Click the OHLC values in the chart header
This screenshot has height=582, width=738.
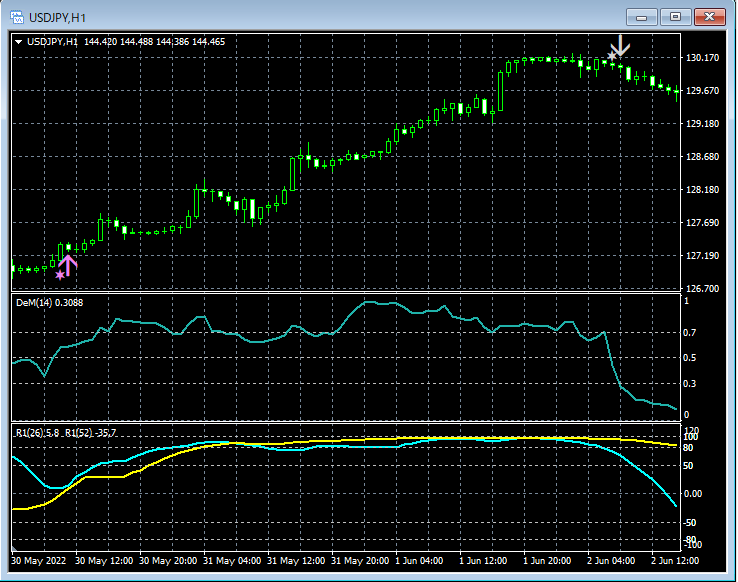[x=155, y=42]
